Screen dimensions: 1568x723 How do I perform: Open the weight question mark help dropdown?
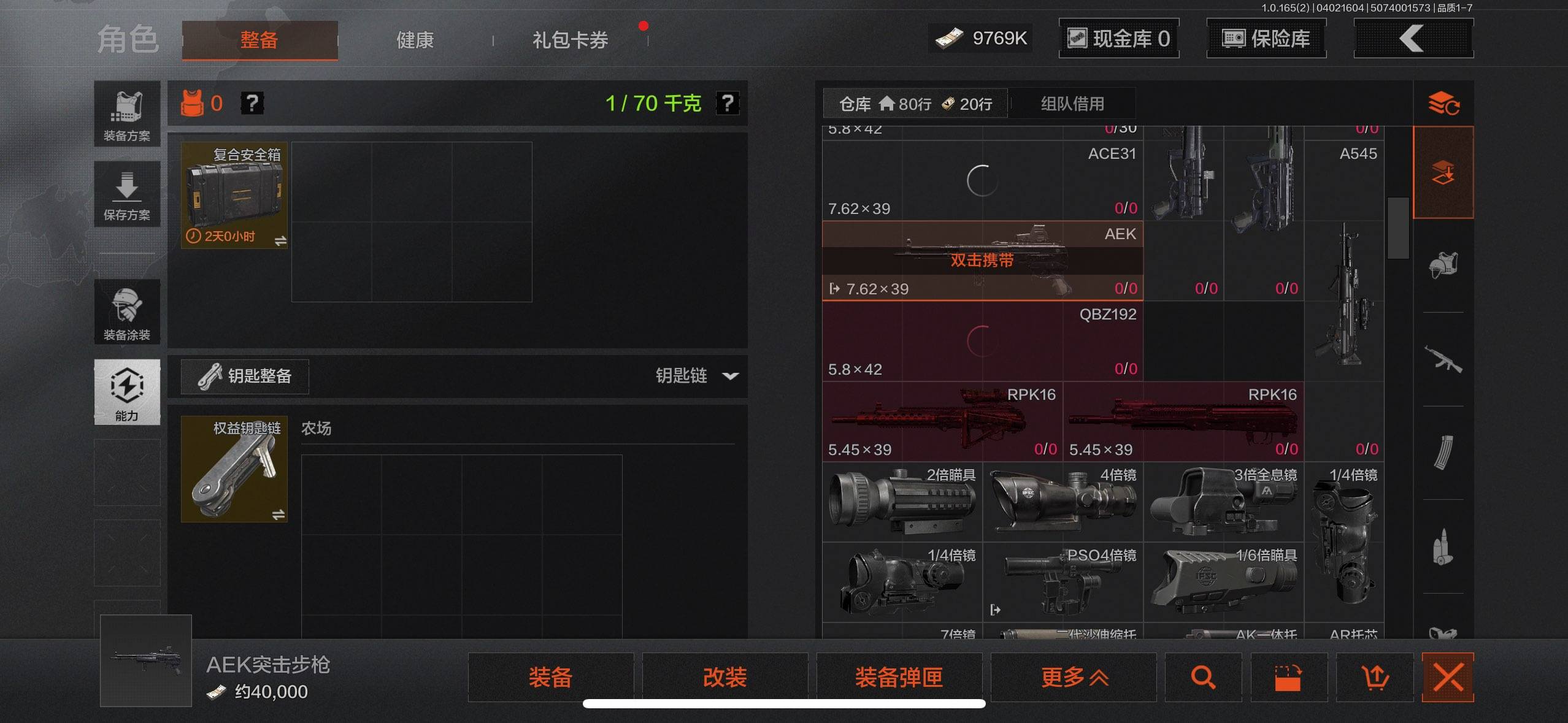pos(728,103)
